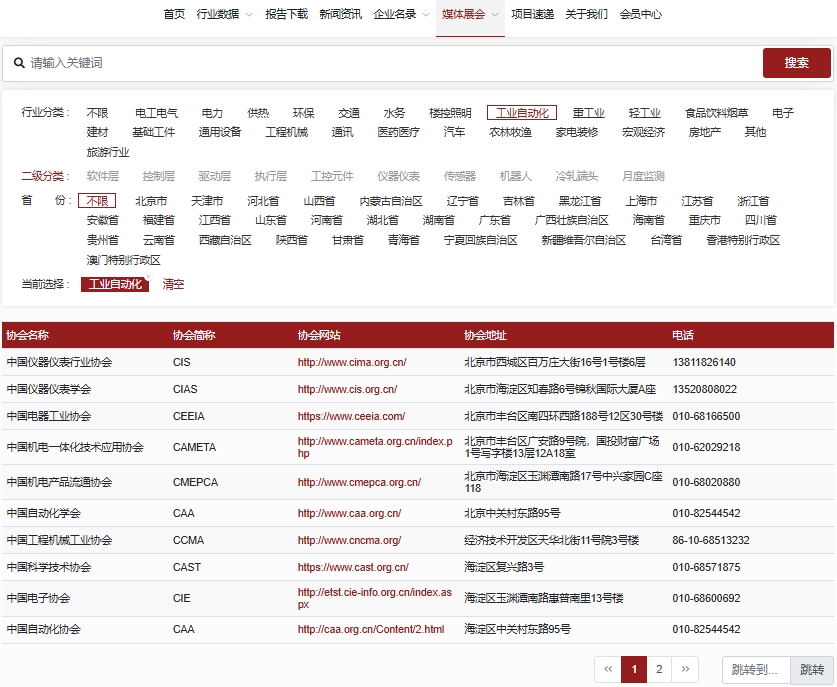Select province 新疆维吾尔自治区
The image size is (837, 687).
(x=584, y=240)
